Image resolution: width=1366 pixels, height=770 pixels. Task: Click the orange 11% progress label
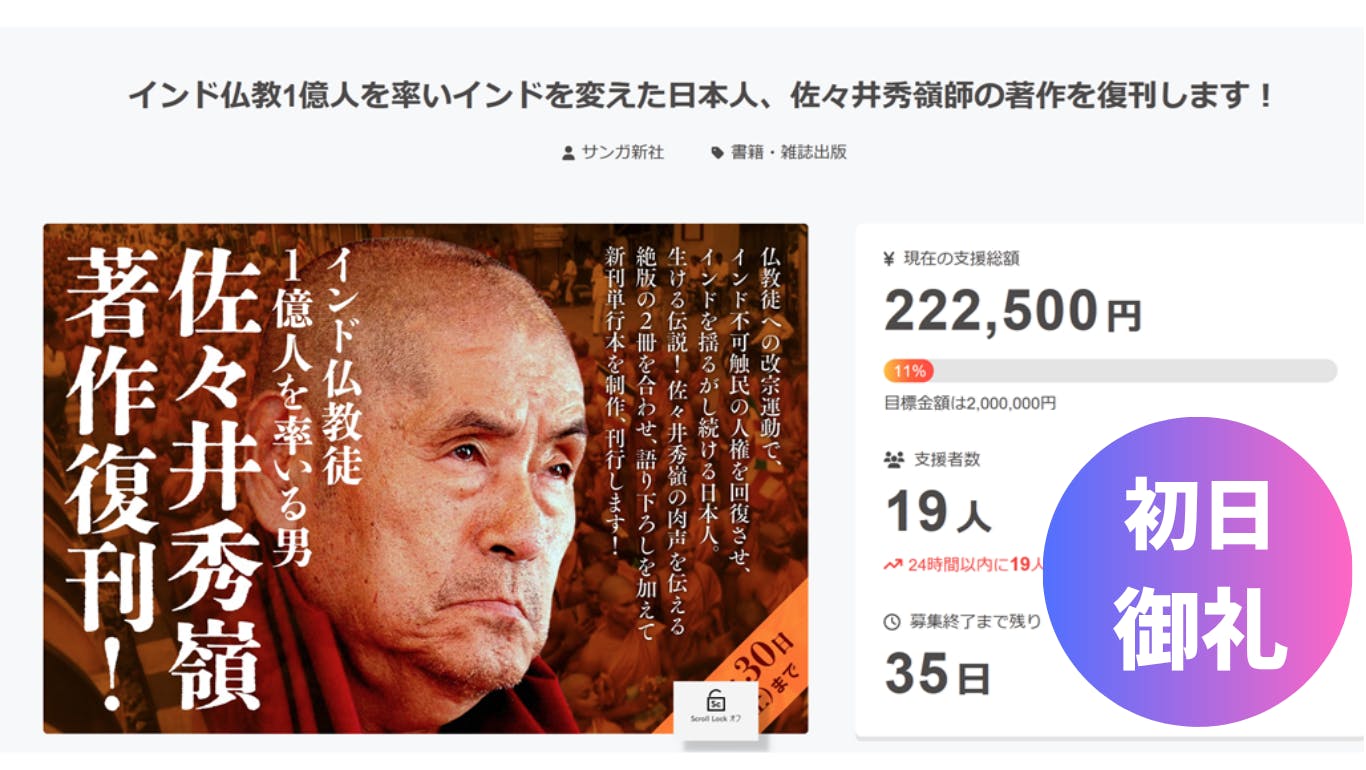(909, 371)
